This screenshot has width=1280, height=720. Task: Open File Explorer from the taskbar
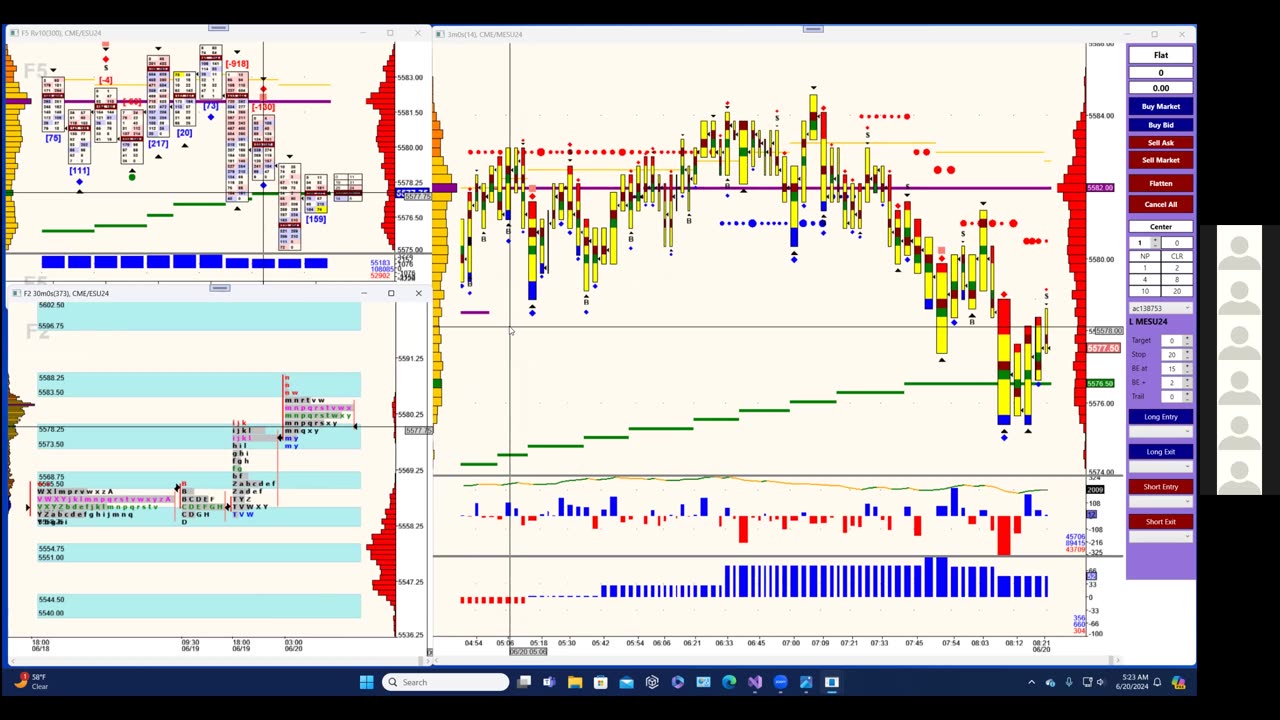(x=575, y=682)
